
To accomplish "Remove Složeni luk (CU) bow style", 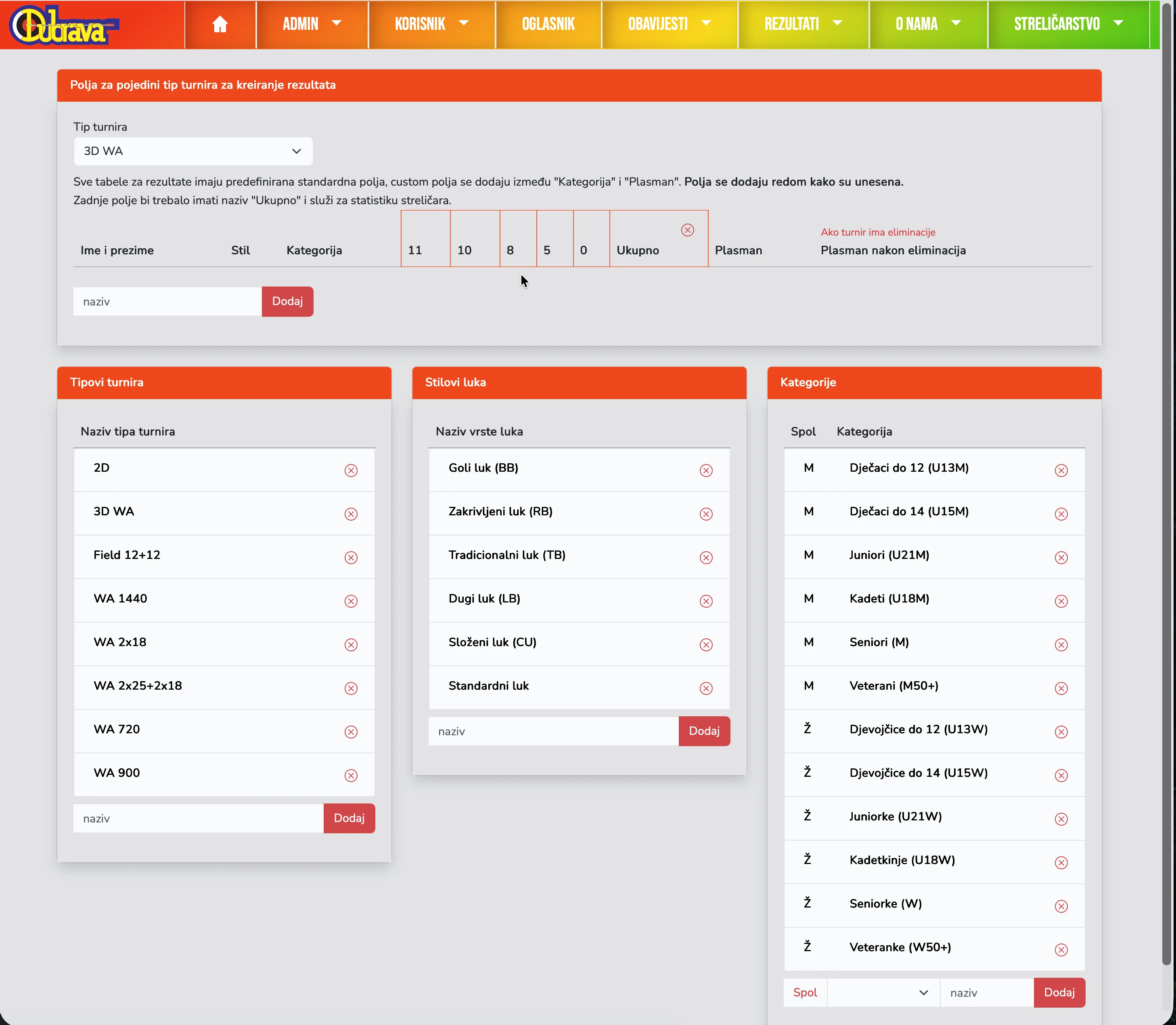I will point(706,644).
